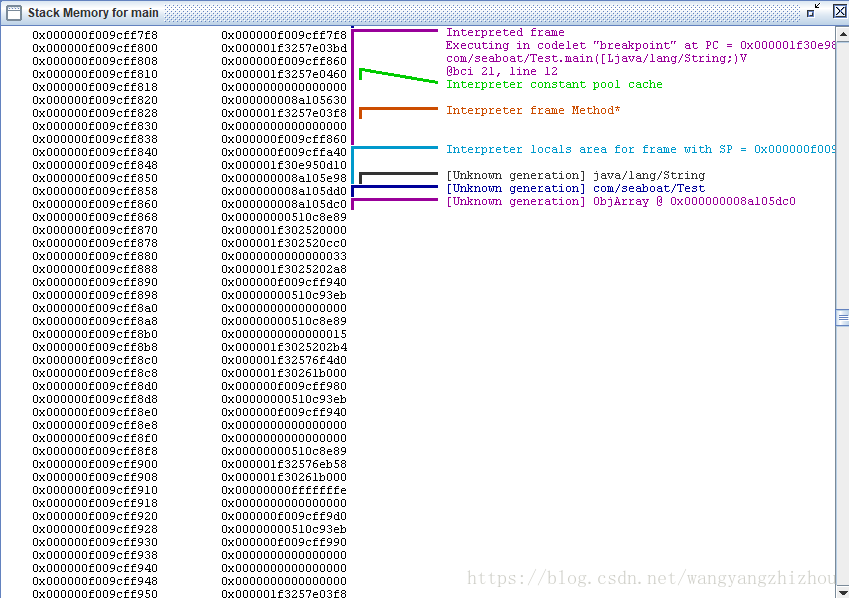Select address 0x000000f009cff838
This screenshot has width=849, height=598.
coord(95,139)
